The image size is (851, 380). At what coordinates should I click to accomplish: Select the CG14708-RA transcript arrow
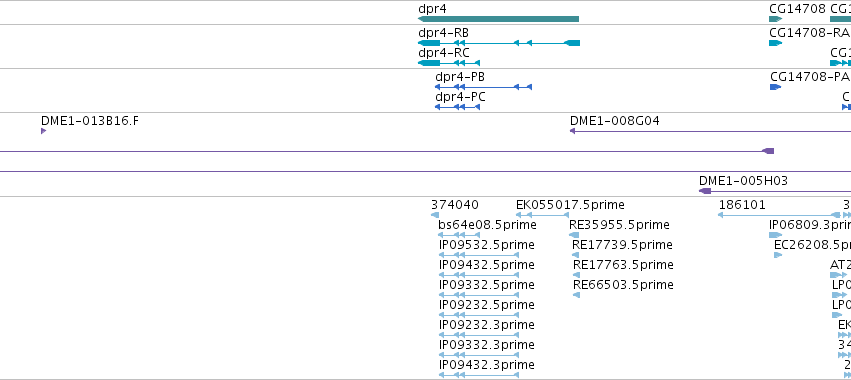click(776, 43)
